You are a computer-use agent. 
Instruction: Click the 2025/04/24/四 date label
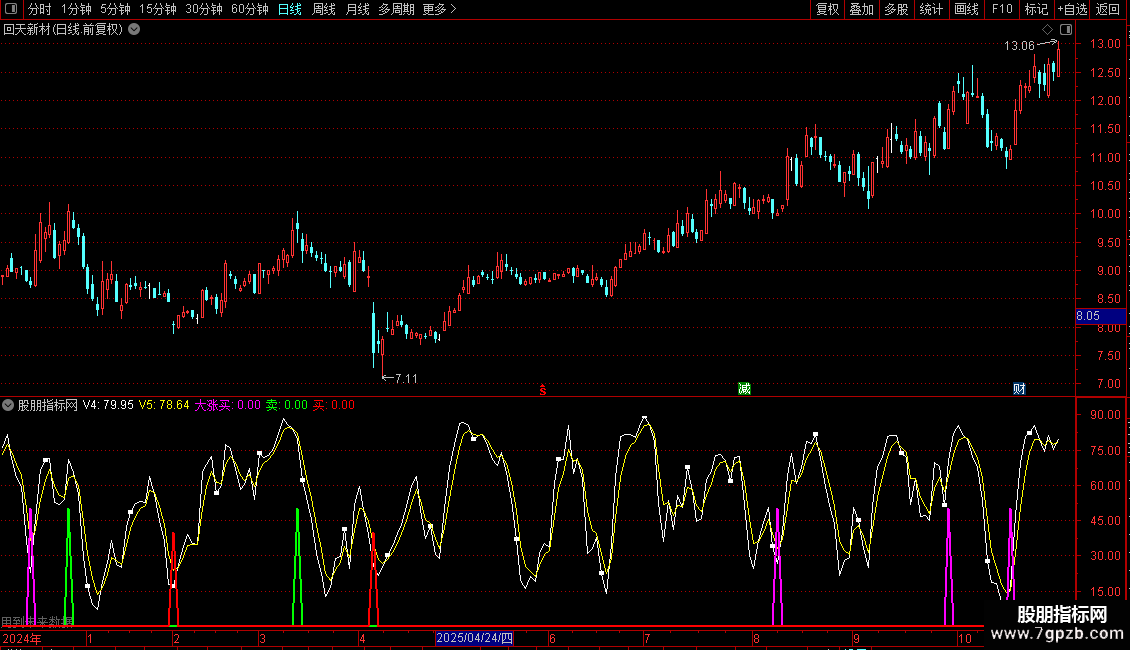[x=474, y=638]
